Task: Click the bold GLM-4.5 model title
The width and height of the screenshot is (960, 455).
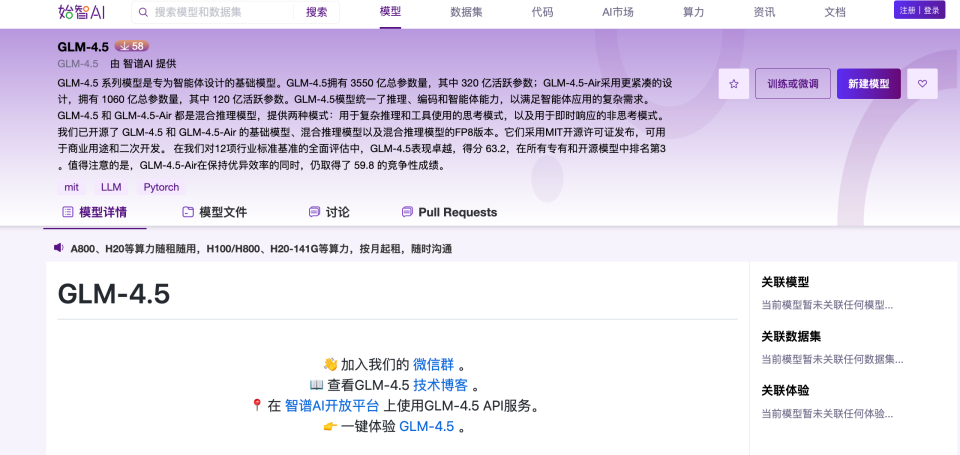Action: [x=83, y=47]
